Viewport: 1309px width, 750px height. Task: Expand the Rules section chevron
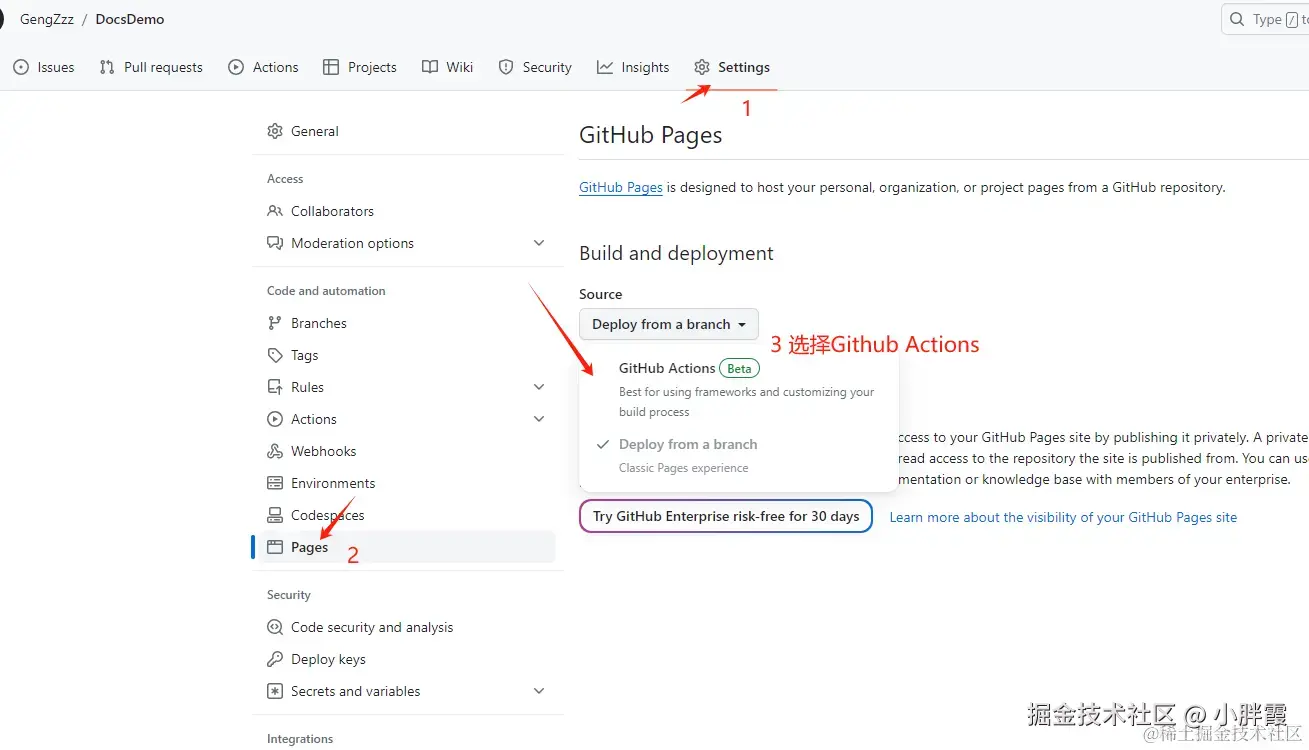539,387
